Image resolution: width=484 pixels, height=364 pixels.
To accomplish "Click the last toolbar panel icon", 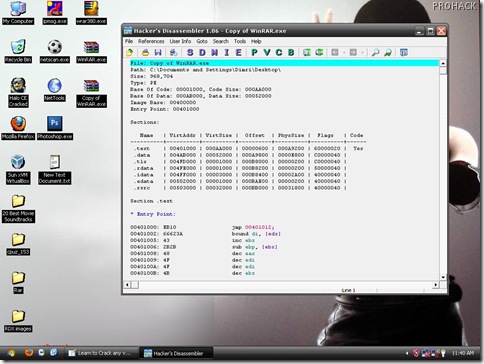I will pos(404,52).
